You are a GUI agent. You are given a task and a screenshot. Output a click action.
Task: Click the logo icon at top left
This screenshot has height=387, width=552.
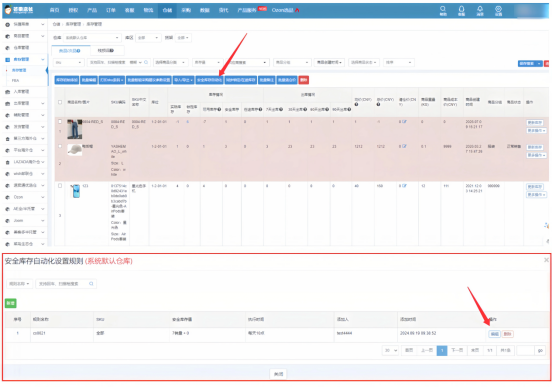[8, 10]
